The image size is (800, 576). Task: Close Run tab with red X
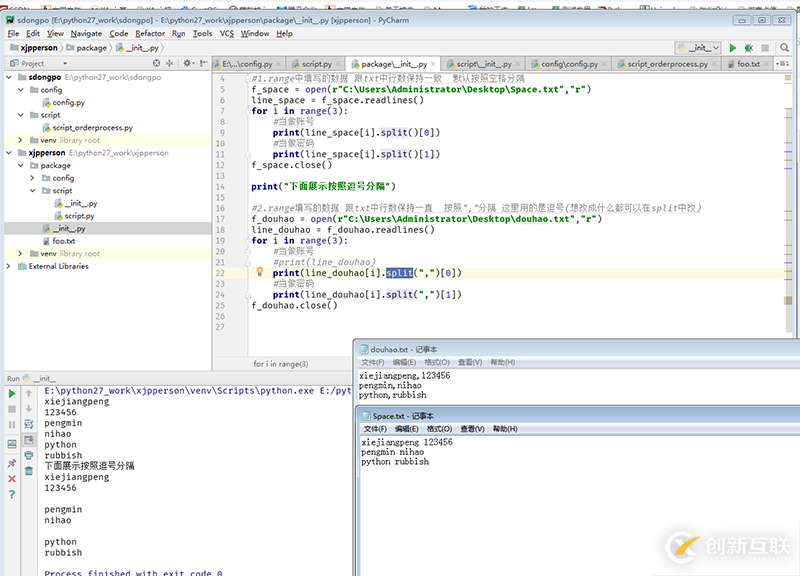pos(12,479)
